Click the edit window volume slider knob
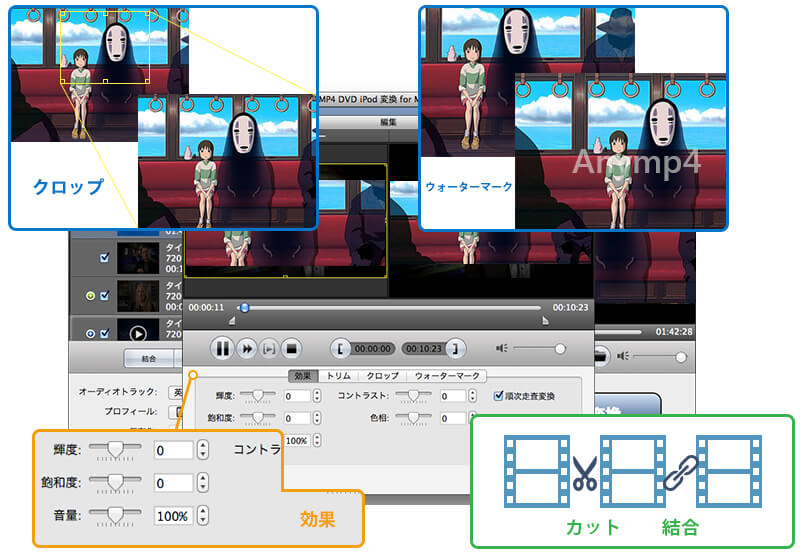 coord(560,349)
